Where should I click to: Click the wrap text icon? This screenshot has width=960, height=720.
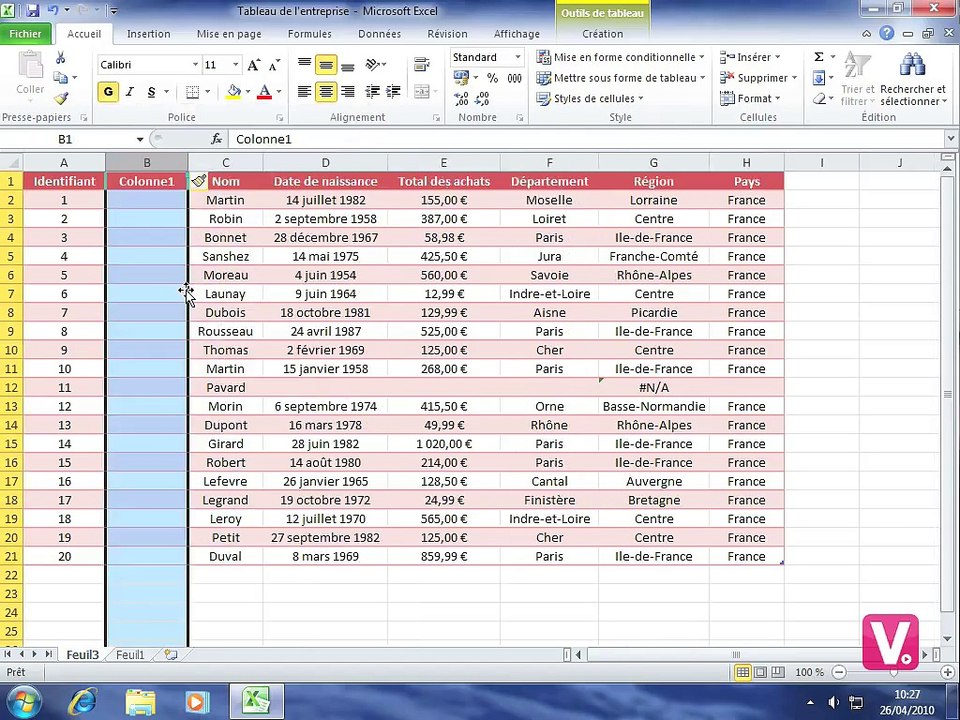422,64
